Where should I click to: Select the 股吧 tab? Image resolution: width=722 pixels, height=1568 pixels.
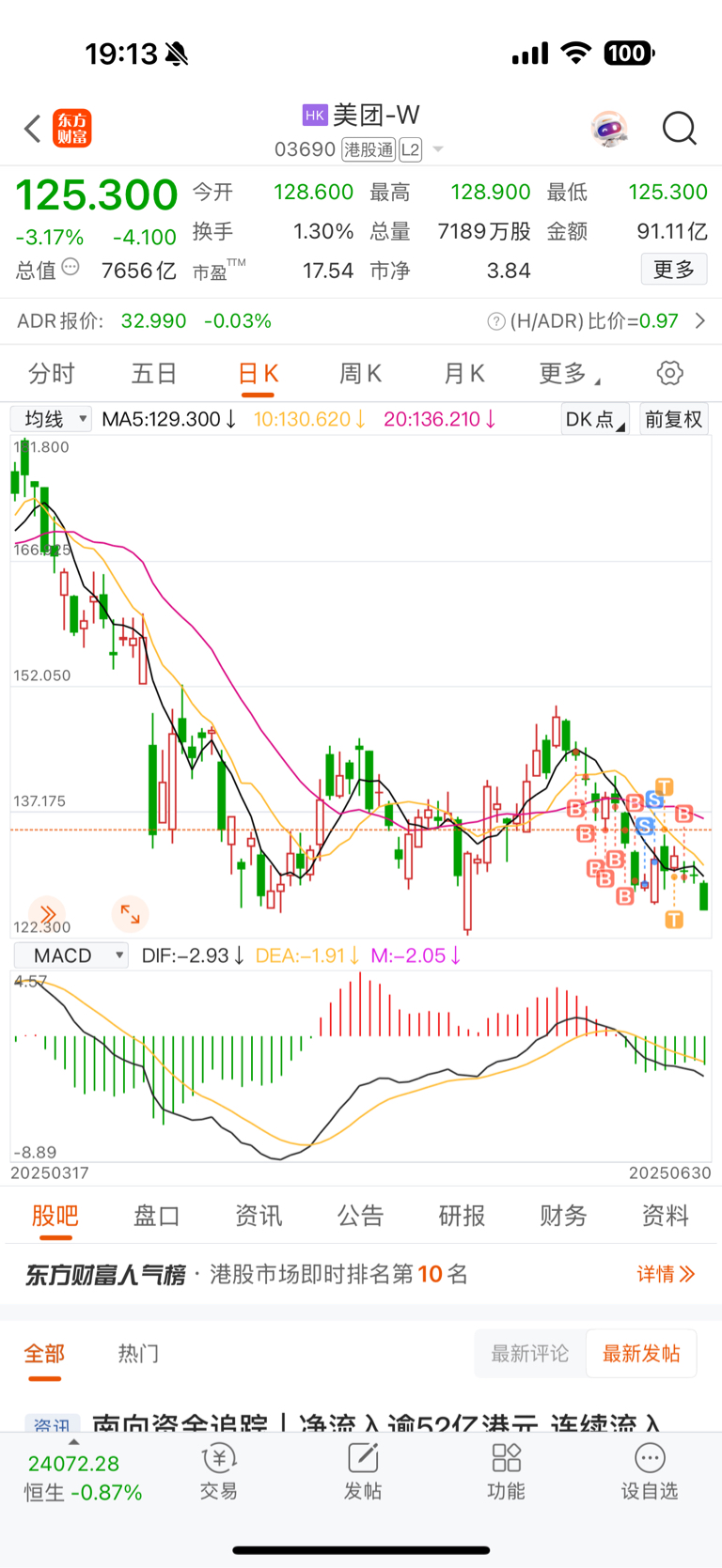[x=55, y=1216]
